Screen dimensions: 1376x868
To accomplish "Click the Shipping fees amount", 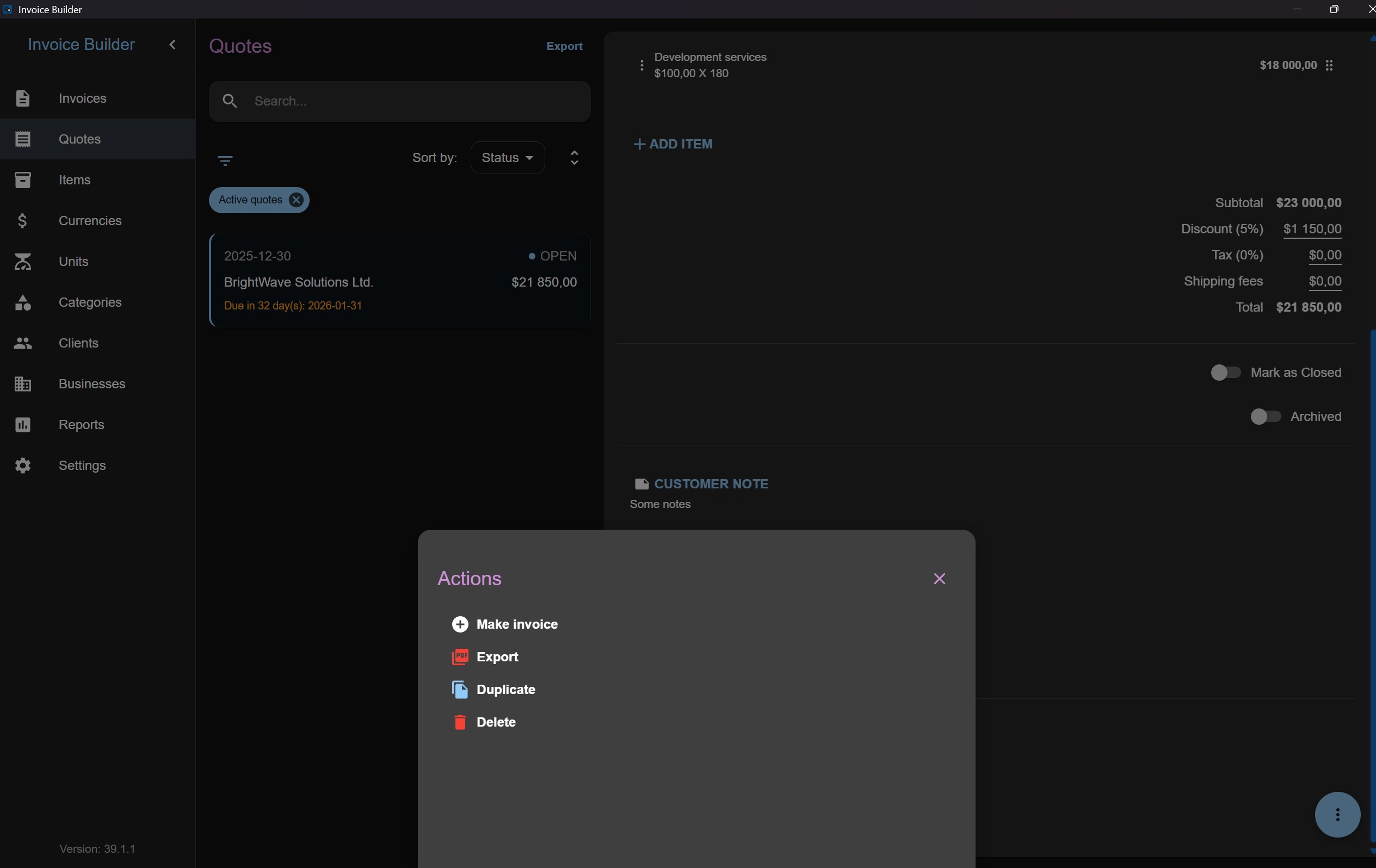I will (x=1324, y=281).
